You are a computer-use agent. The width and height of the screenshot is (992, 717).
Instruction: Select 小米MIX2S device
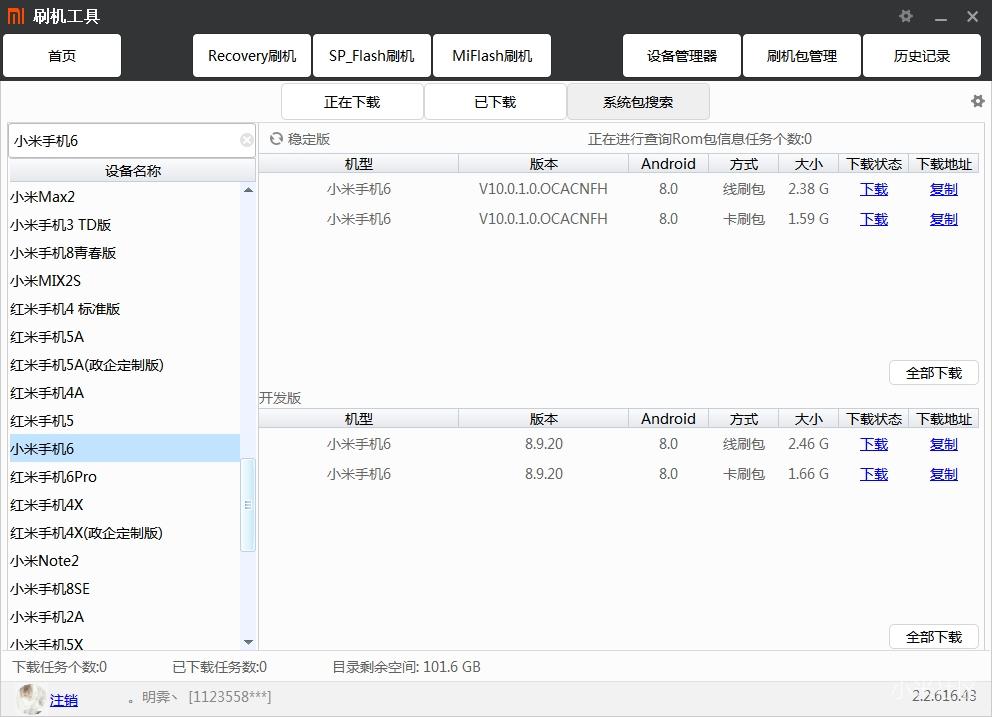pos(124,280)
